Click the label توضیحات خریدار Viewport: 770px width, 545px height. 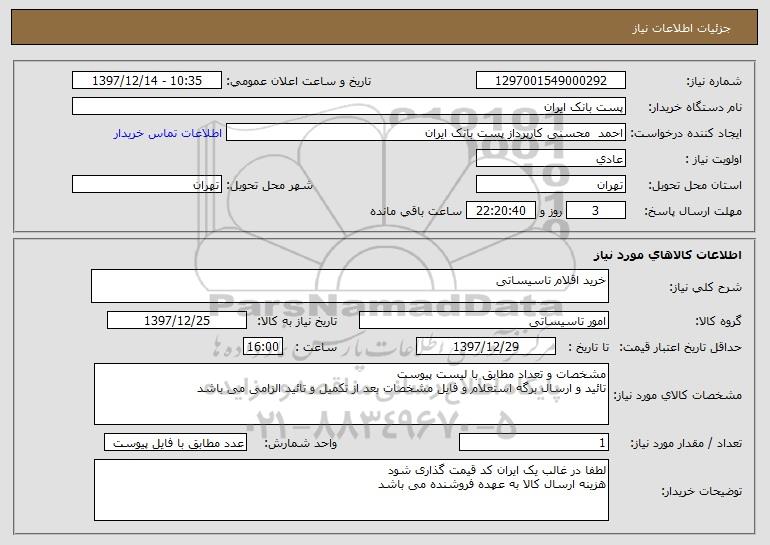pyautogui.click(x=702, y=491)
